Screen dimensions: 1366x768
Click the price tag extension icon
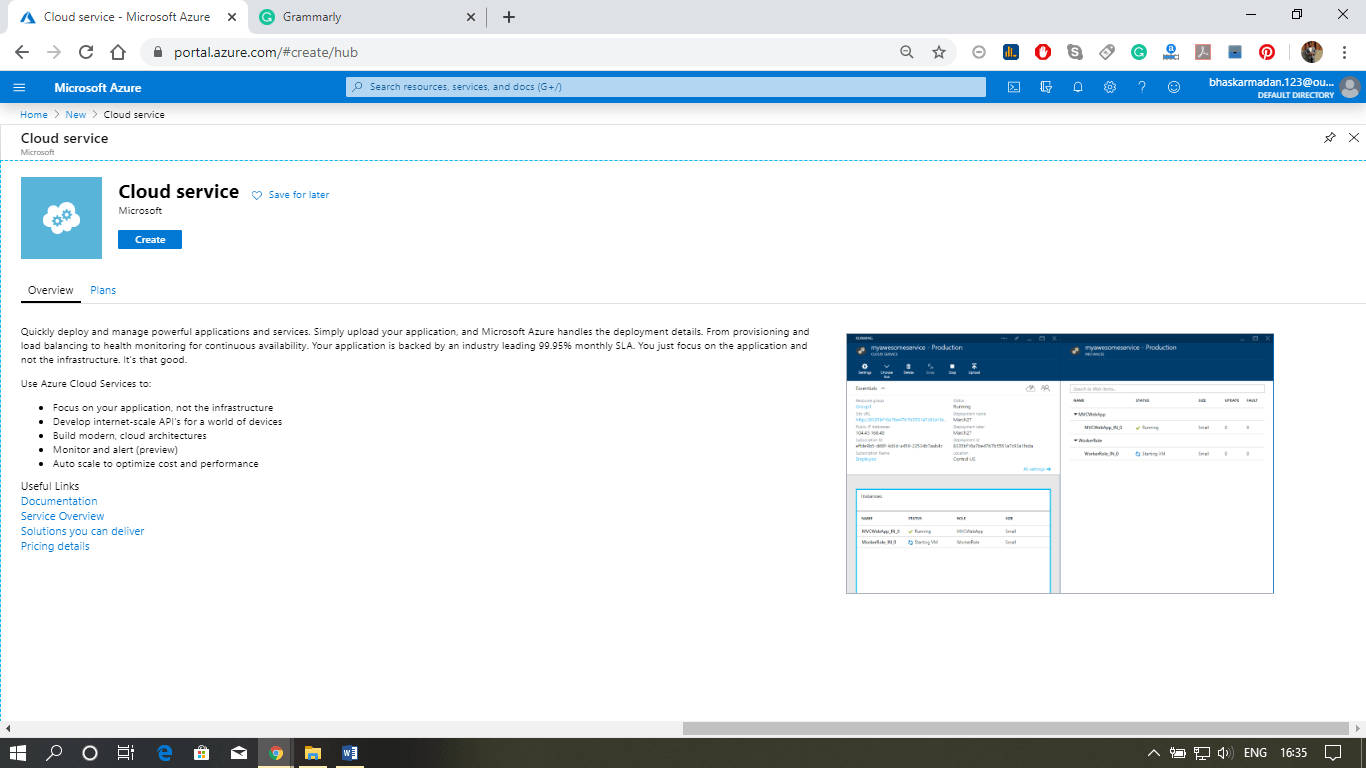click(1107, 52)
